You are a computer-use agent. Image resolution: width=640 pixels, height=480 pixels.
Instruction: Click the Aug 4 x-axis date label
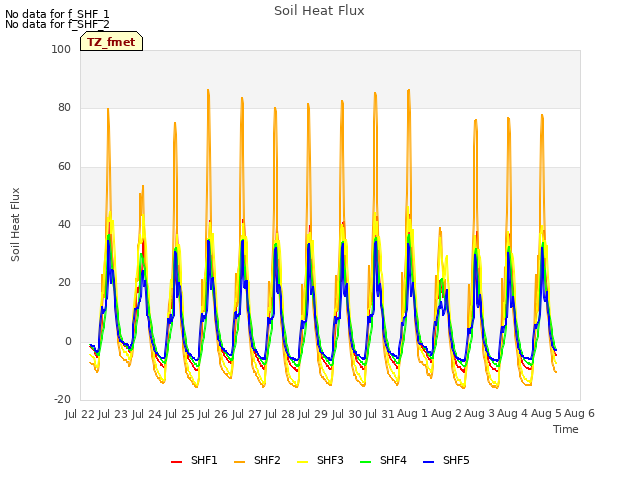click(x=512, y=414)
